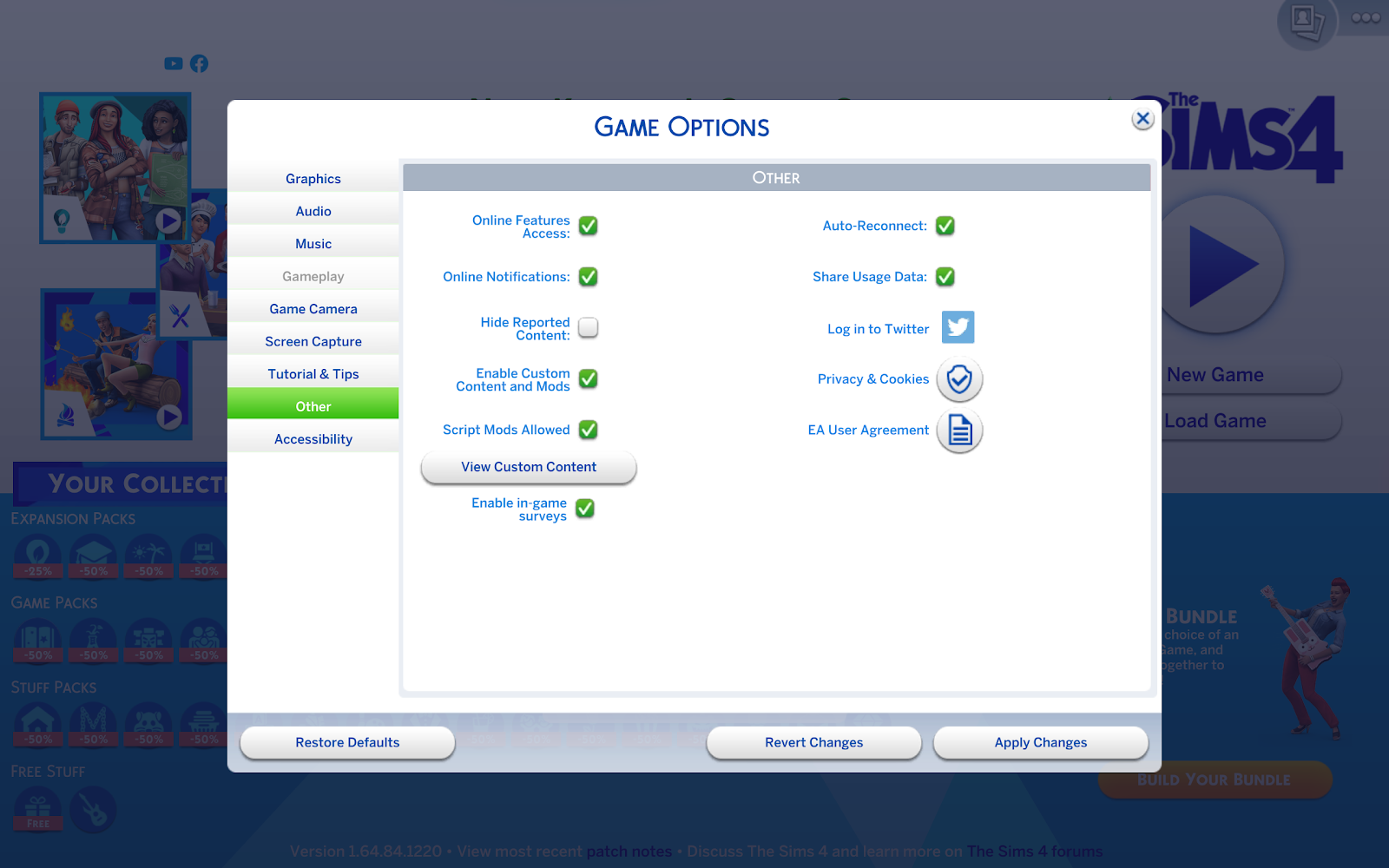
Task: Toggle Auto-Reconnect checkbox
Action: click(x=945, y=226)
